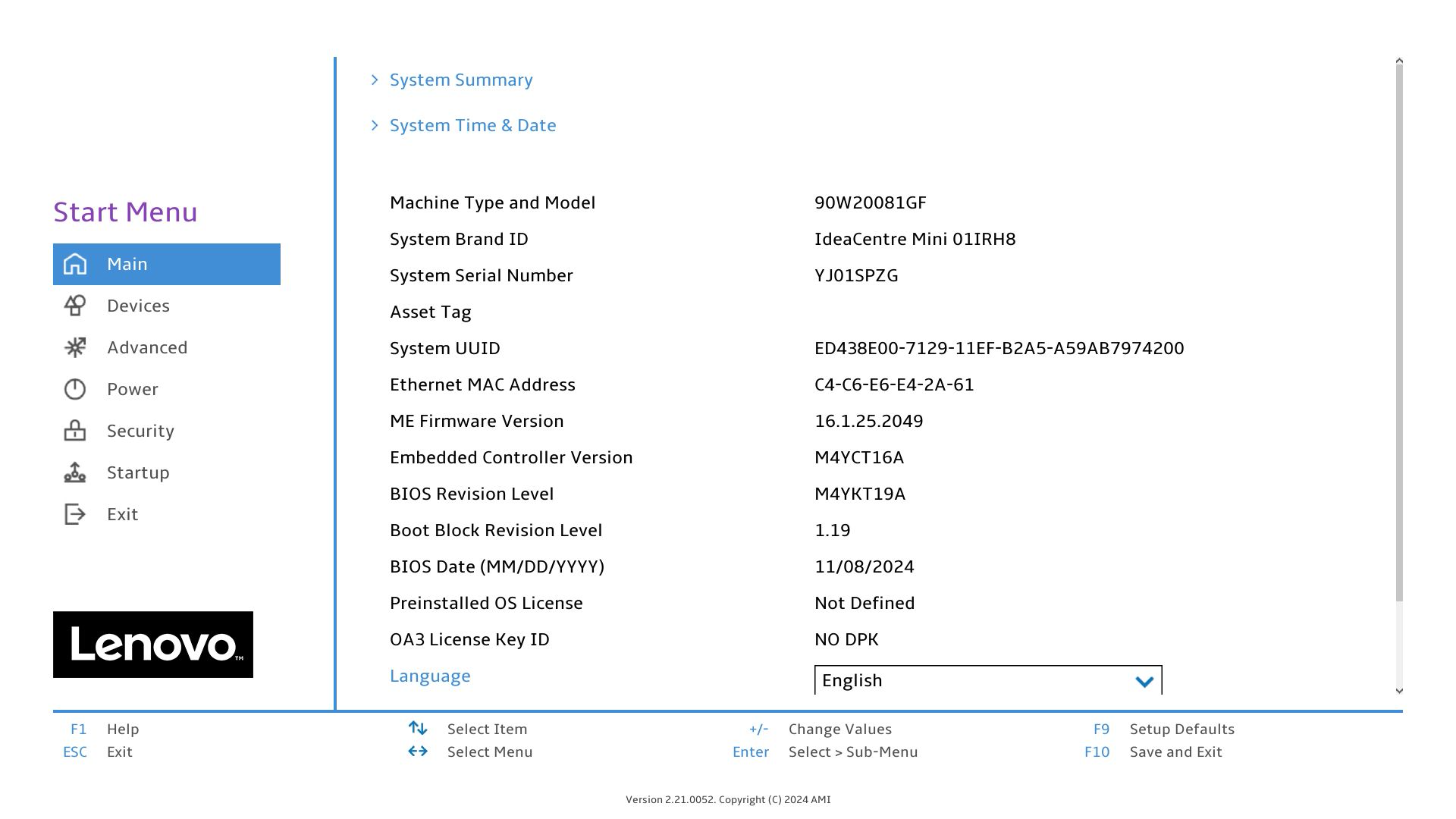Click the Asset Tag label

pos(431,312)
